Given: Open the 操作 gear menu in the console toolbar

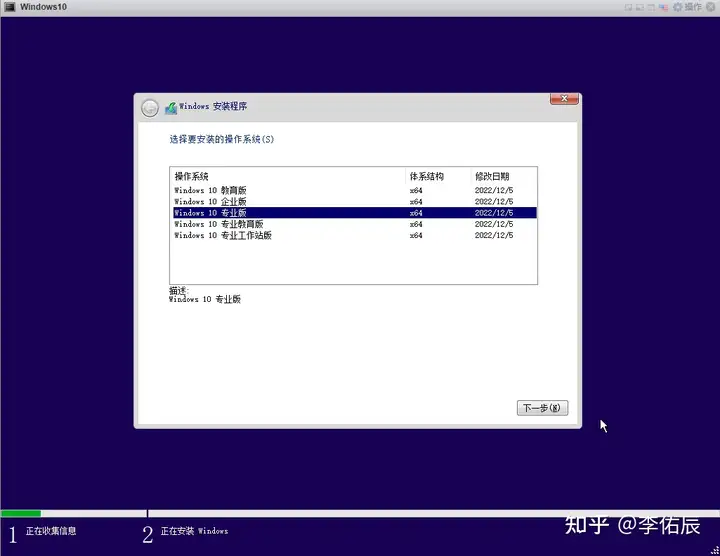Looking at the screenshot, I should pyautogui.click(x=687, y=7).
